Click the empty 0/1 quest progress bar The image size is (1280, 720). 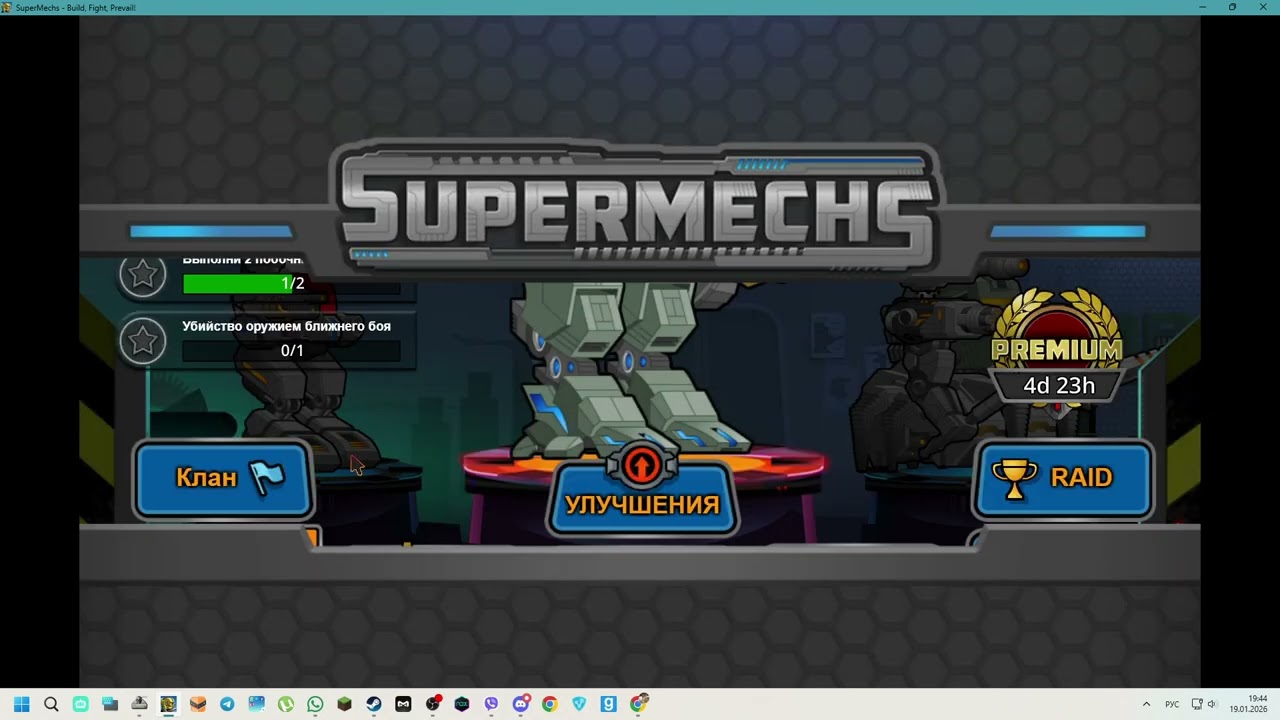click(292, 351)
